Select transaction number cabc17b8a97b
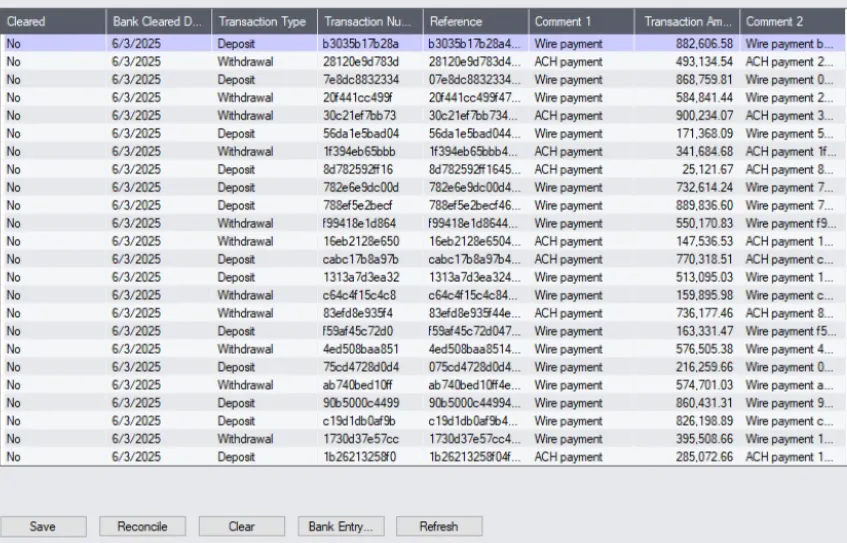The image size is (847, 543). (x=360, y=259)
